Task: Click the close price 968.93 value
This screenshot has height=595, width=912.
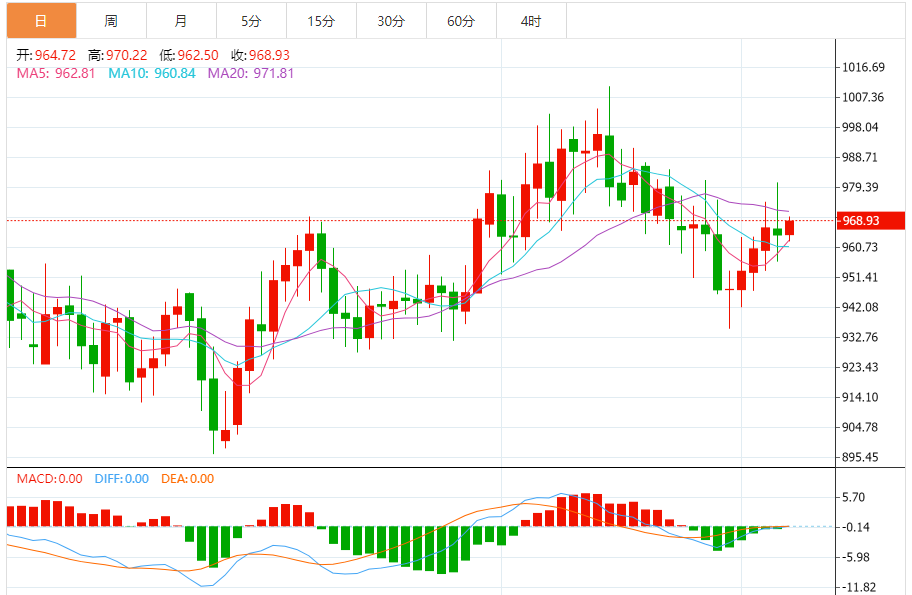Action: 269,55
